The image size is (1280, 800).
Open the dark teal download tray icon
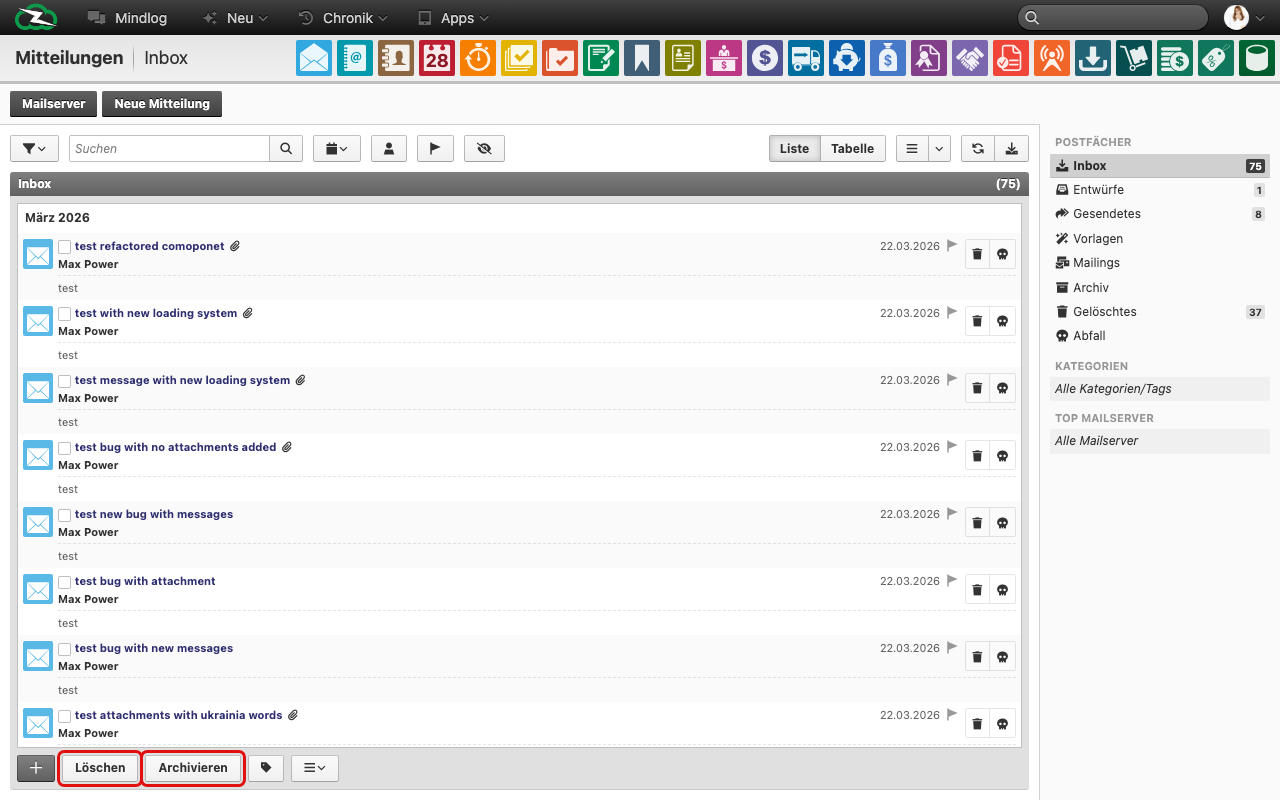click(x=1093, y=58)
